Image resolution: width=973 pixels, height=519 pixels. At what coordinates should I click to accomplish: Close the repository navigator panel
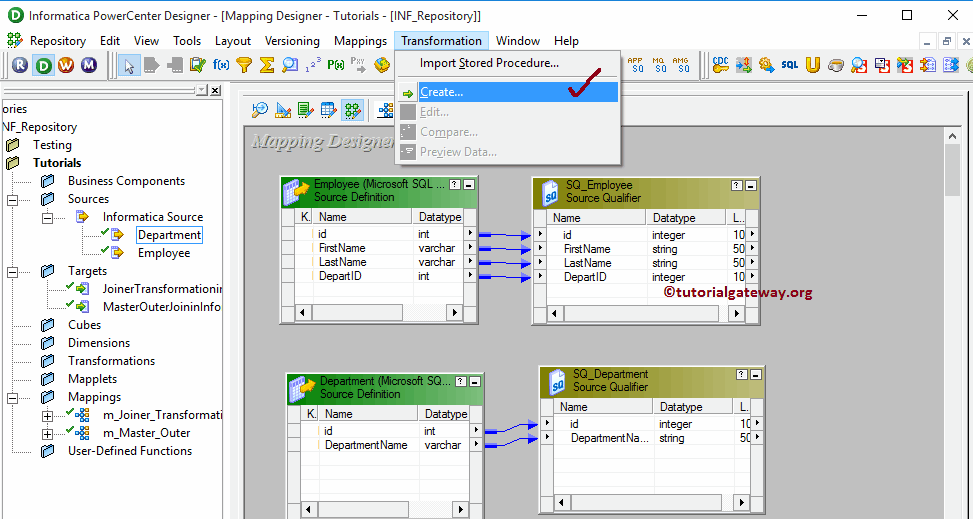(215, 91)
